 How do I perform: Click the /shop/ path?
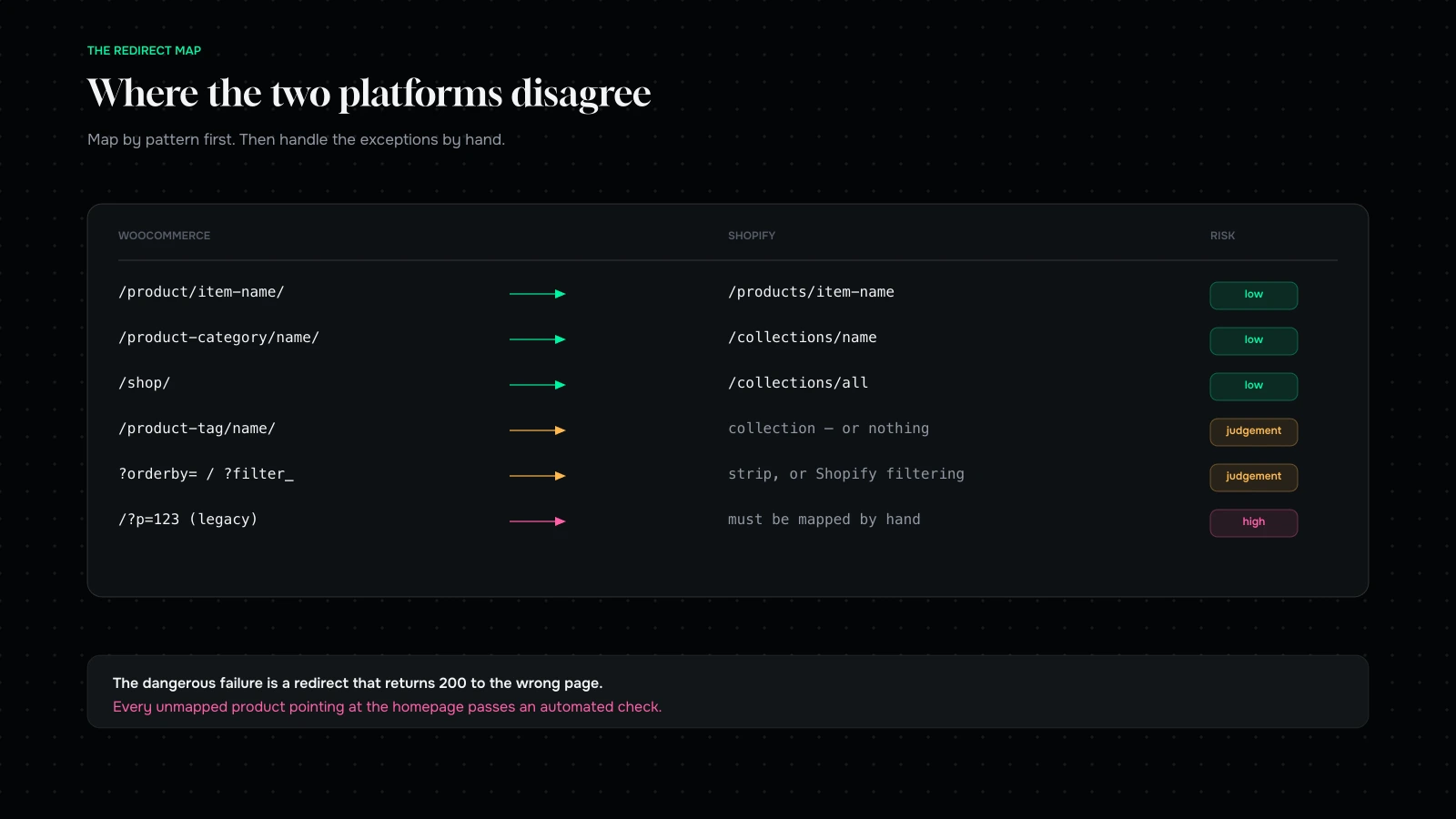(145, 383)
